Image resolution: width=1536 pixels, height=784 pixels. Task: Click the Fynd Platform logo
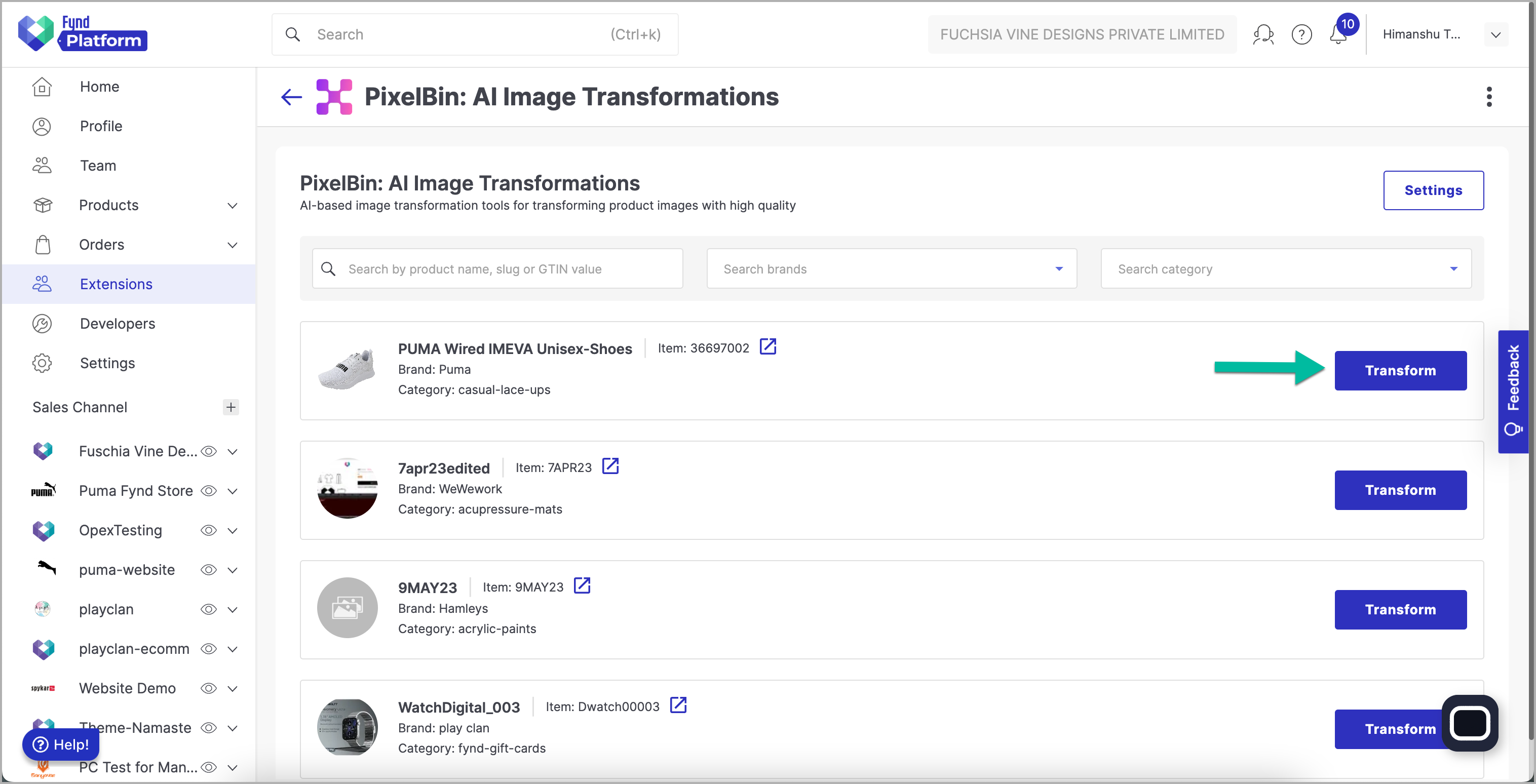click(x=83, y=33)
